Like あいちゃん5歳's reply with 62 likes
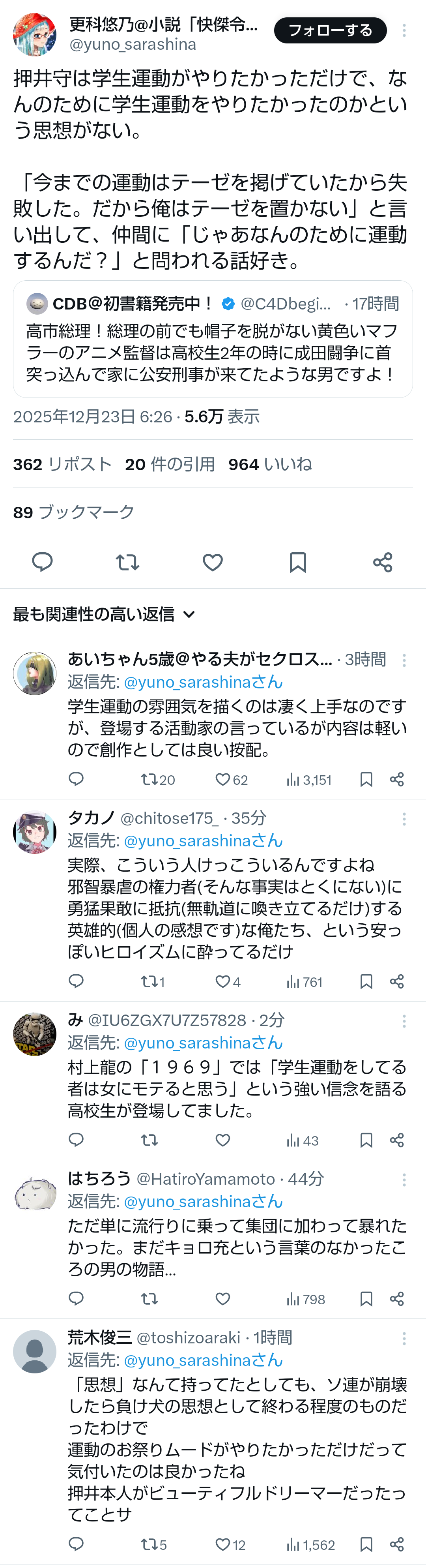The height and width of the screenshot is (1568, 426). click(223, 779)
